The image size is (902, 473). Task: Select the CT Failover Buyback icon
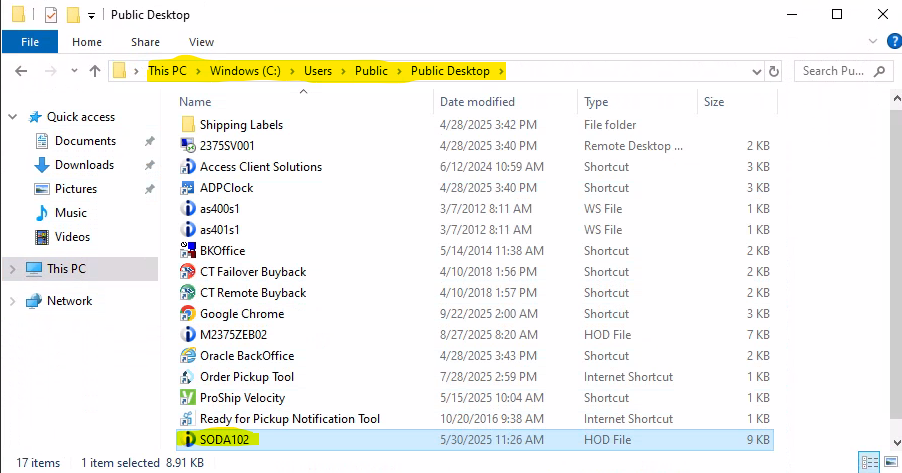pos(188,272)
